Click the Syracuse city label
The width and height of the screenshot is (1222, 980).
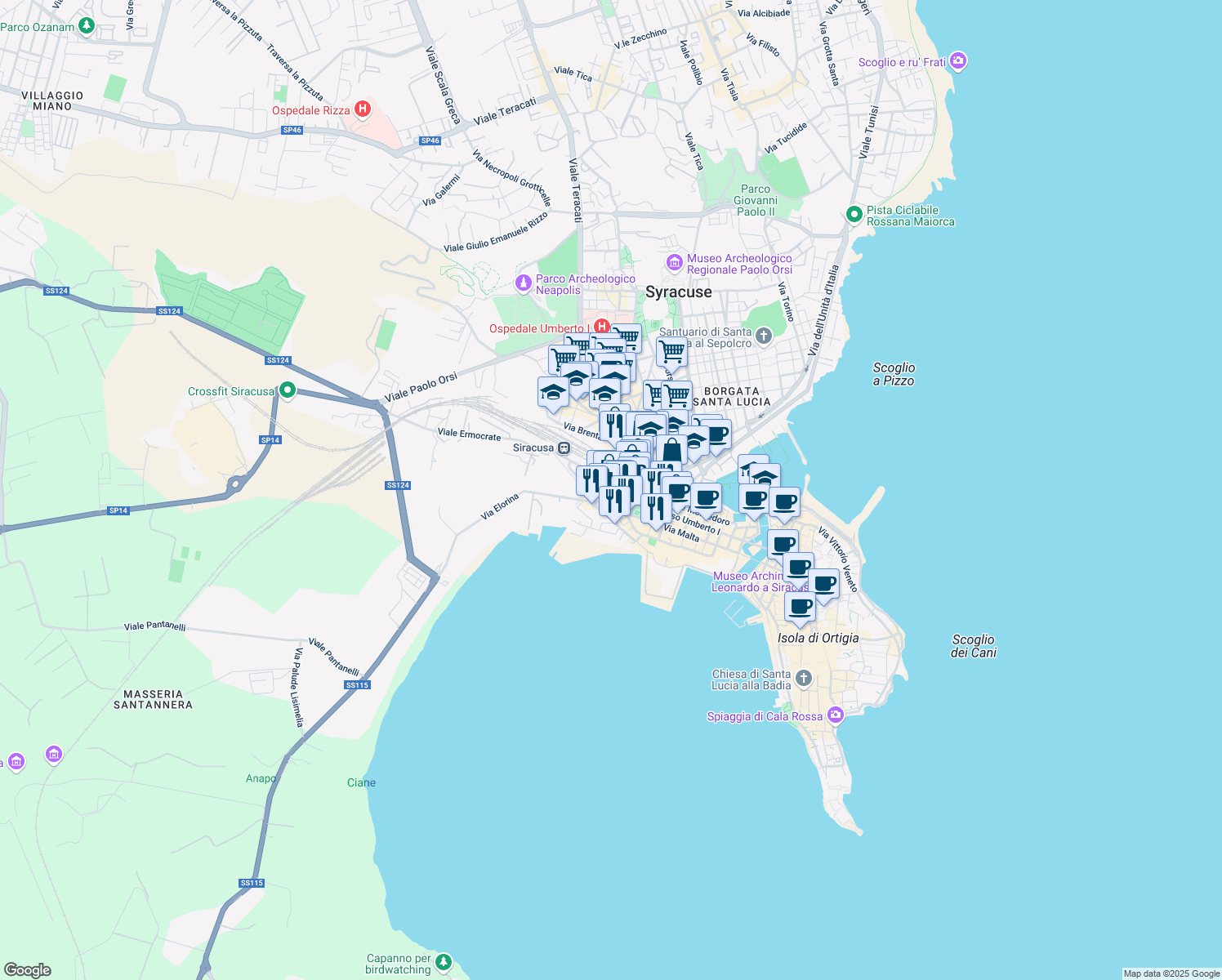pyautogui.click(x=679, y=292)
